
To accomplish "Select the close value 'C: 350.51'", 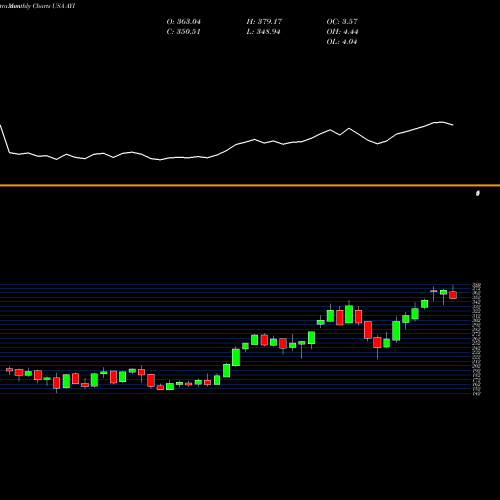I will (184, 32).
